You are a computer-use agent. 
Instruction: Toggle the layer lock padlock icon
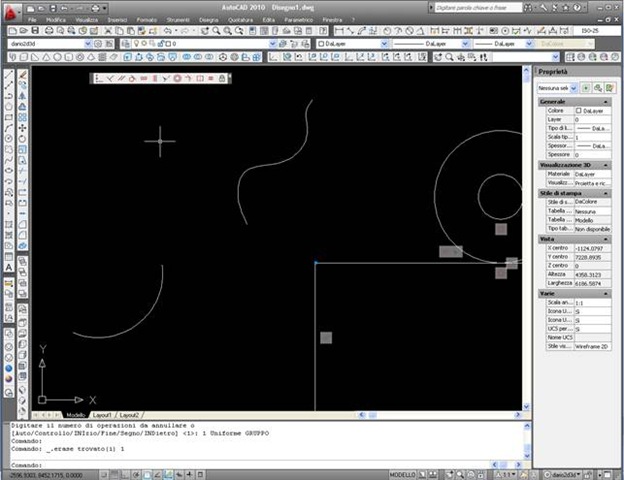(x=161, y=43)
